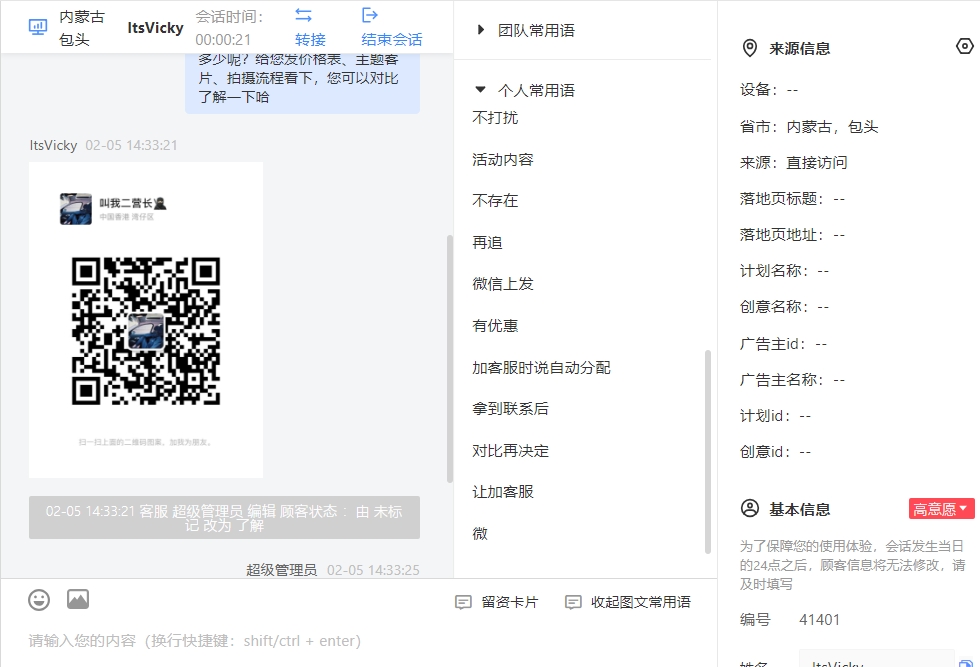
Task: Click the 计划id row
Action: click(775, 416)
